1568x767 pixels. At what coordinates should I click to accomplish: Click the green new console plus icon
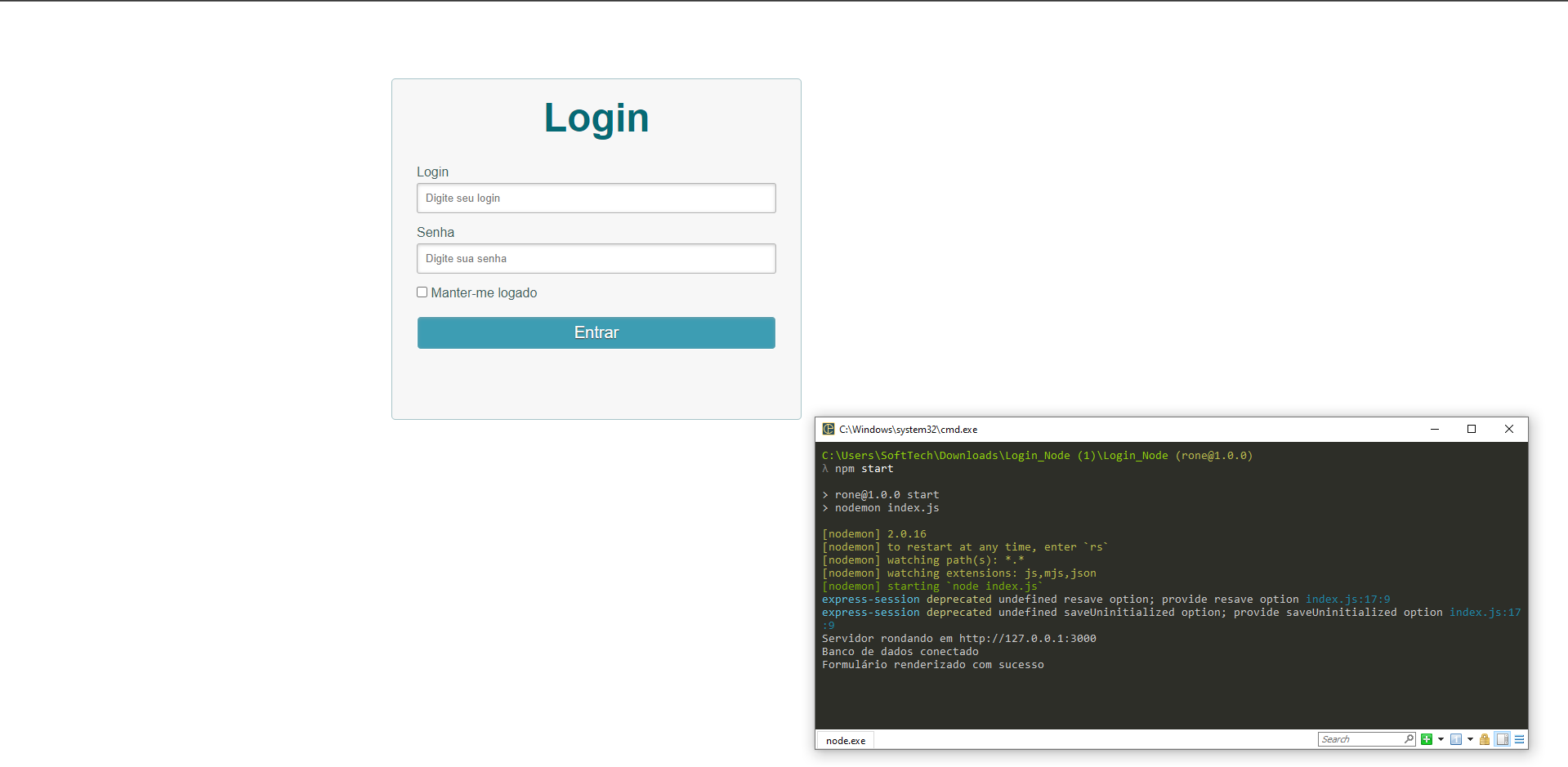(1427, 739)
